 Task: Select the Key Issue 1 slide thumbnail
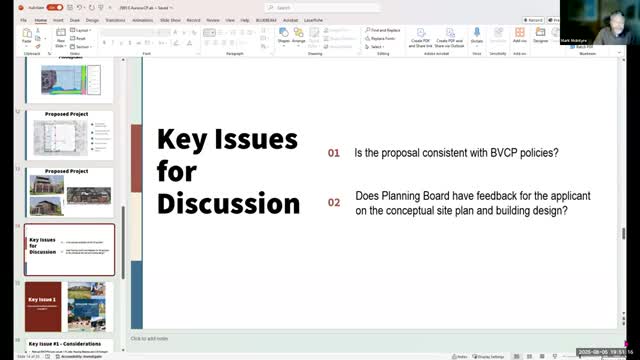coord(69,307)
